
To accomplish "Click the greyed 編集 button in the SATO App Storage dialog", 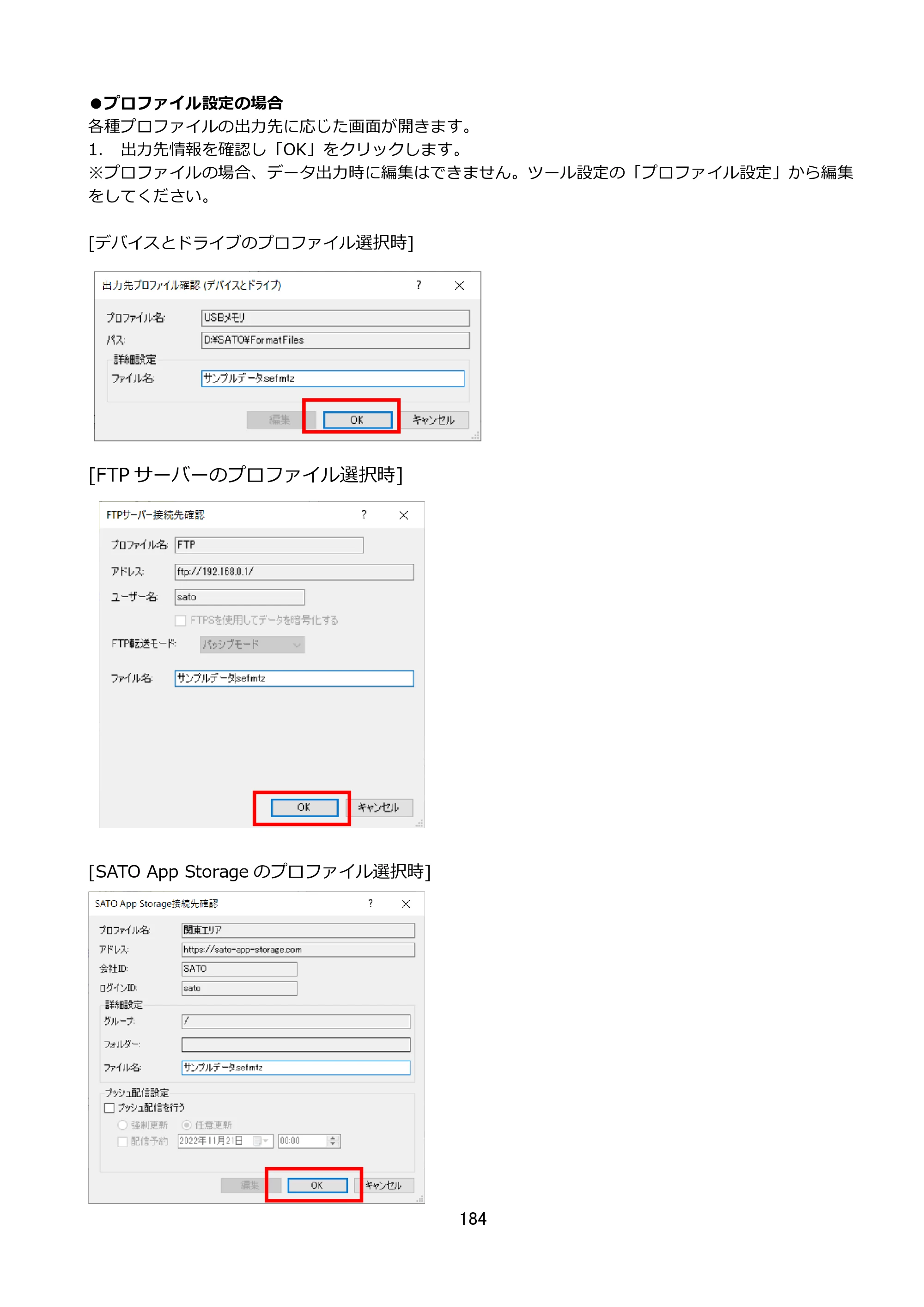I will pyautogui.click(x=250, y=1186).
